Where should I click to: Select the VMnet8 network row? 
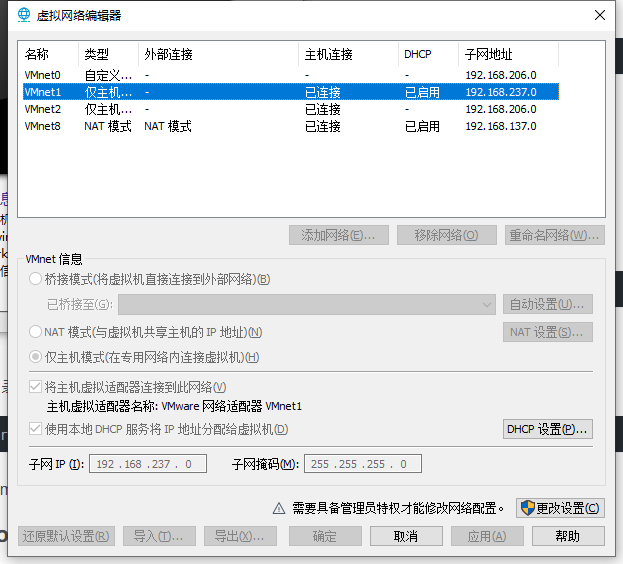pyautogui.click(x=291, y=126)
